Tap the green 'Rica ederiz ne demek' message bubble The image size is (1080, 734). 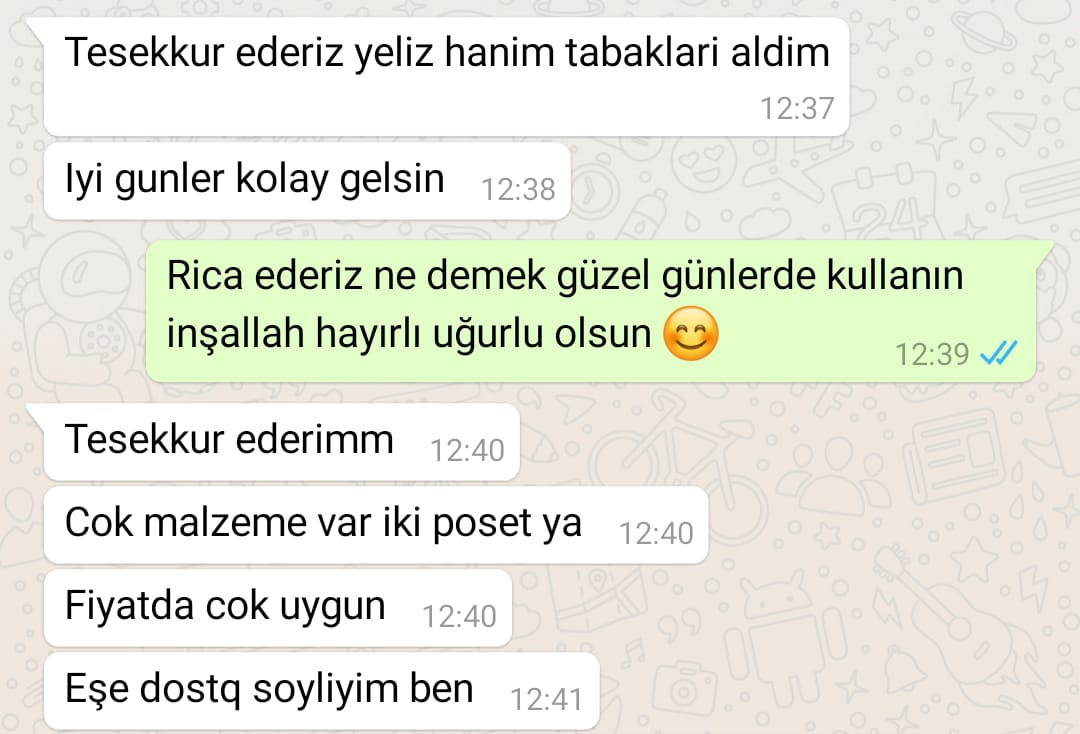pyautogui.click(x=591, y=311)
